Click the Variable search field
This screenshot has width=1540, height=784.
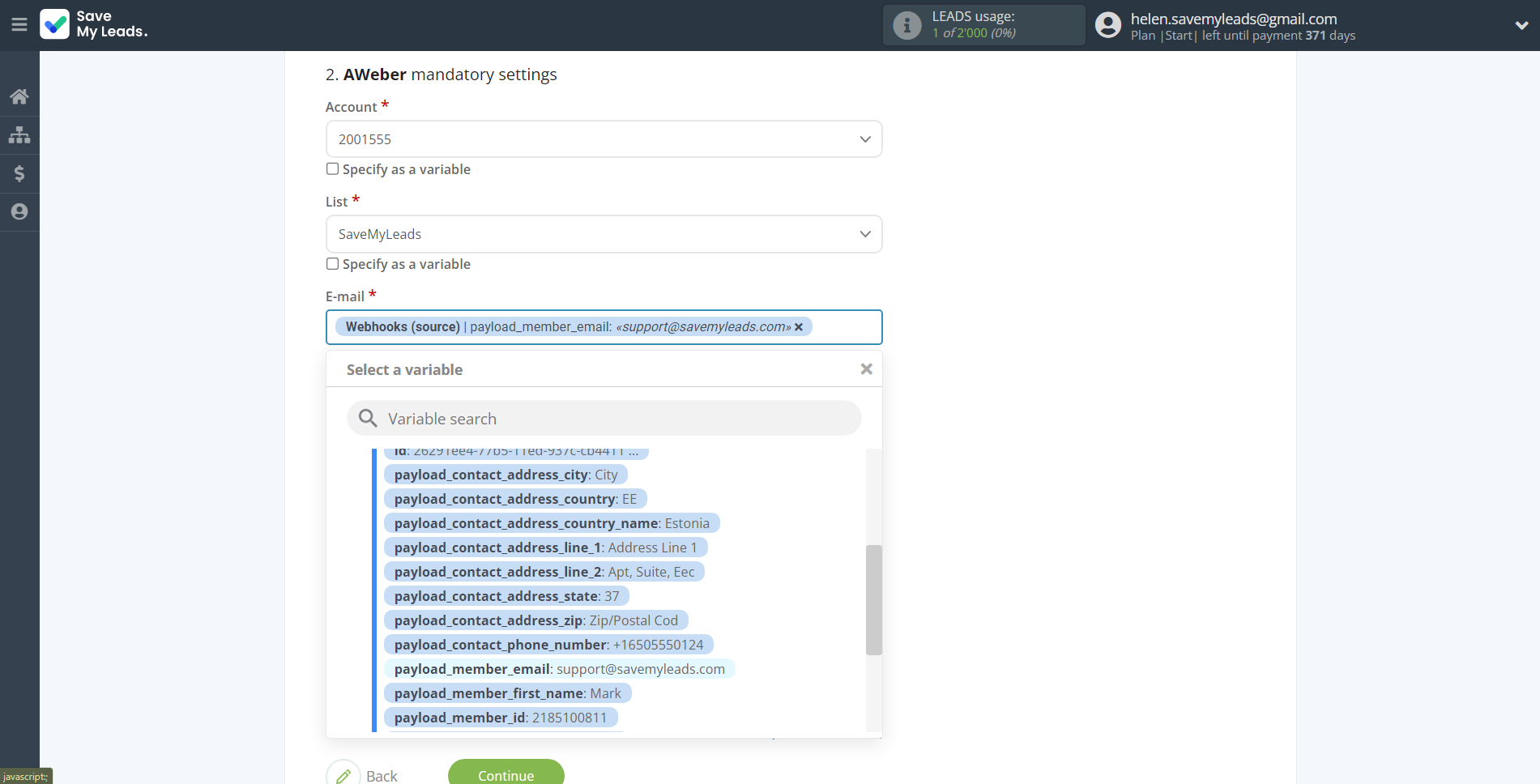pyautogui.click(x=604, y=419)
